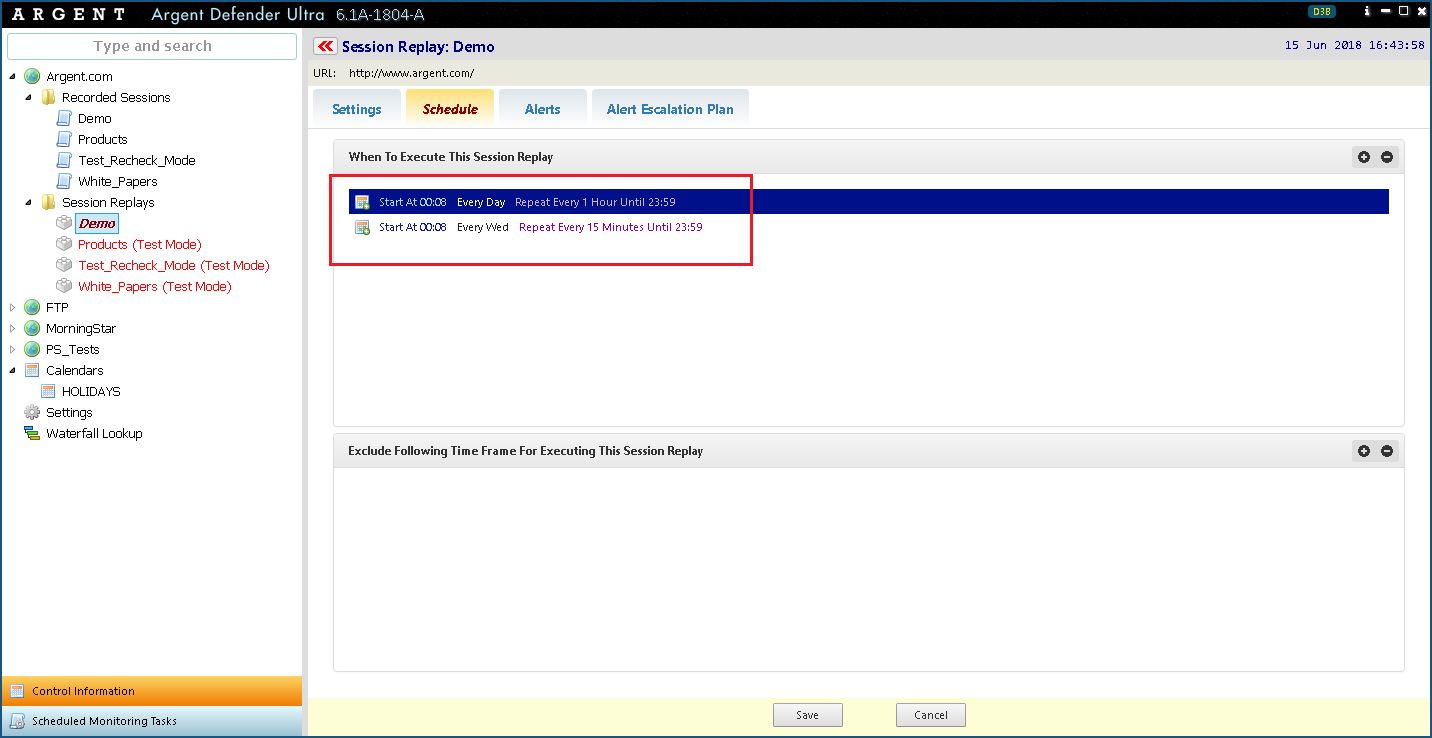
Task: Click the D3B badge in the title bar
Action: click(x=1321, y=12)
